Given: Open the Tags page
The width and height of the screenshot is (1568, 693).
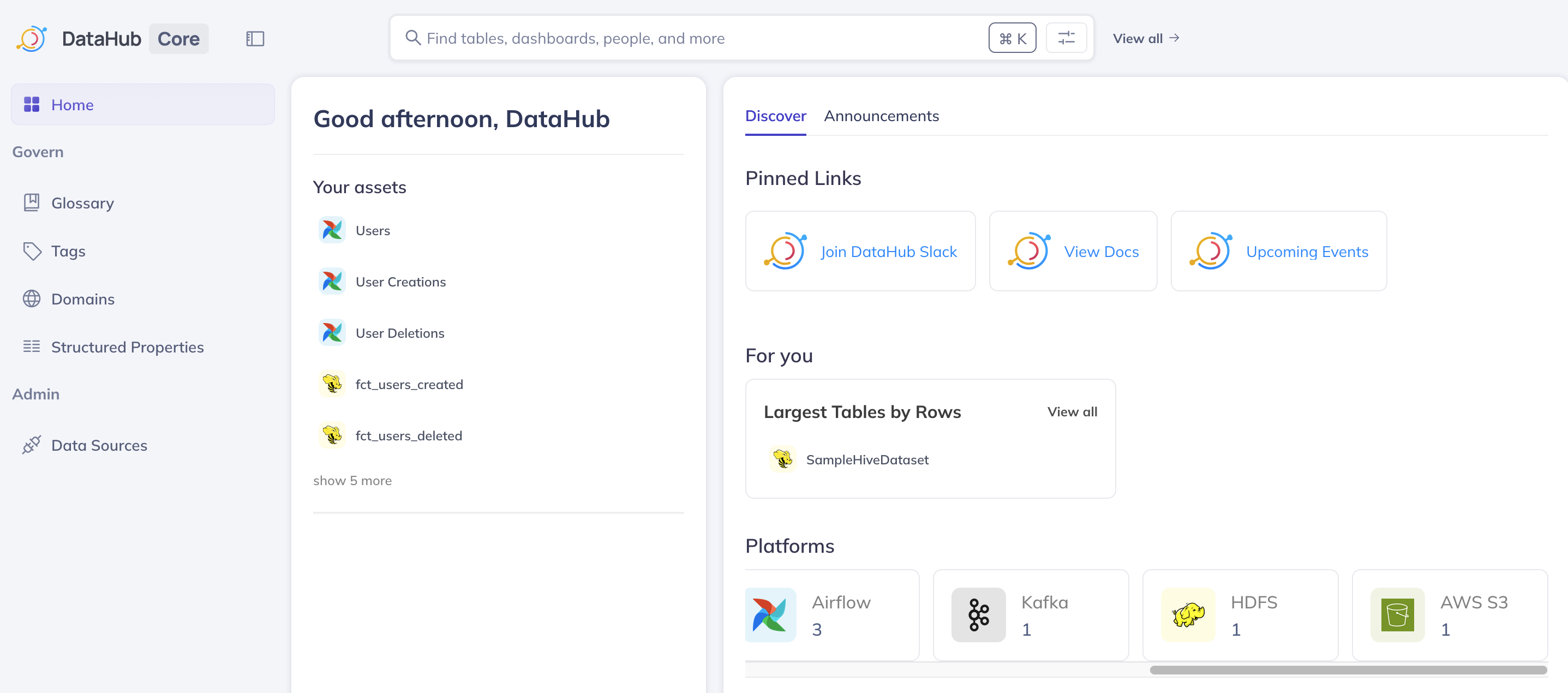Looking at the screenshot, I should tap(68, 251).
